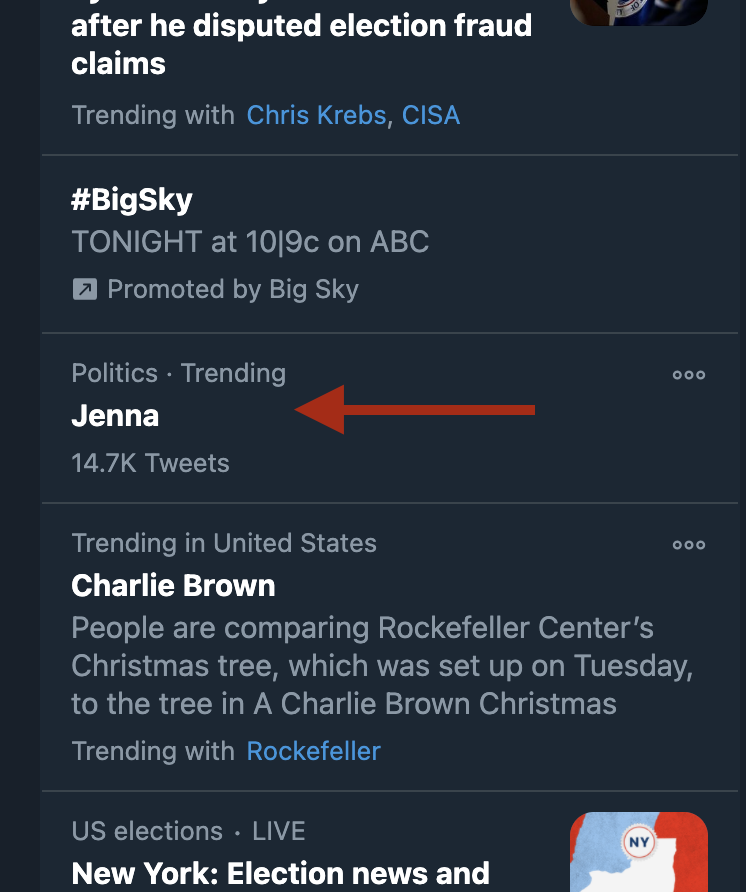Open the Charlie Brown trend title
The width and height of the screenshot is (746, 892).
point(173,585)
